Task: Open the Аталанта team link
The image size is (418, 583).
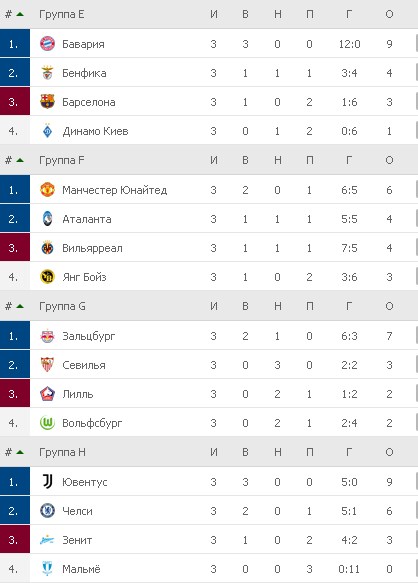Action: pos(87,219)
